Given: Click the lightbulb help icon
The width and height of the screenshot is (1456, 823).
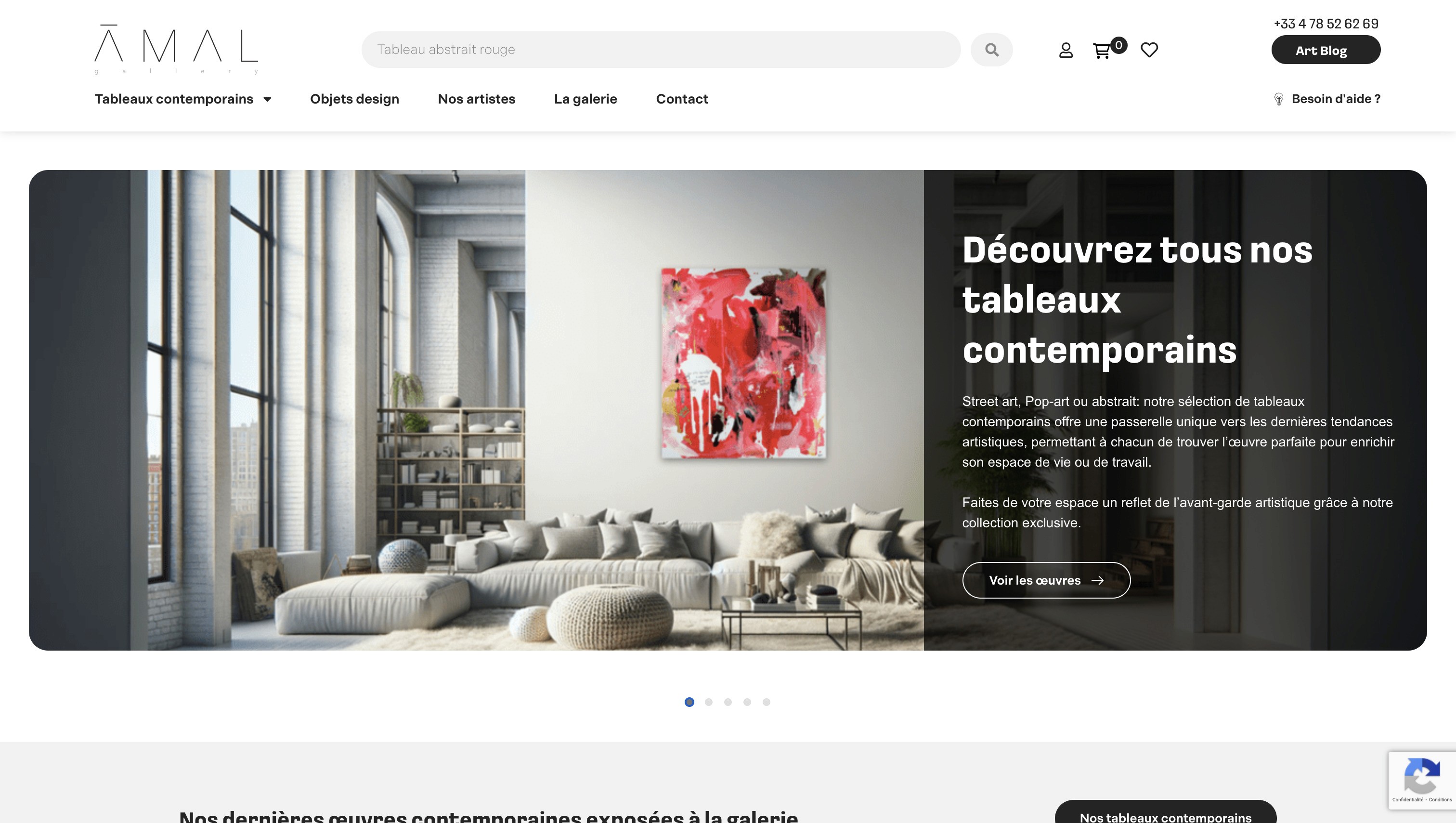Looking at the screenshot, I should 1278,99.
